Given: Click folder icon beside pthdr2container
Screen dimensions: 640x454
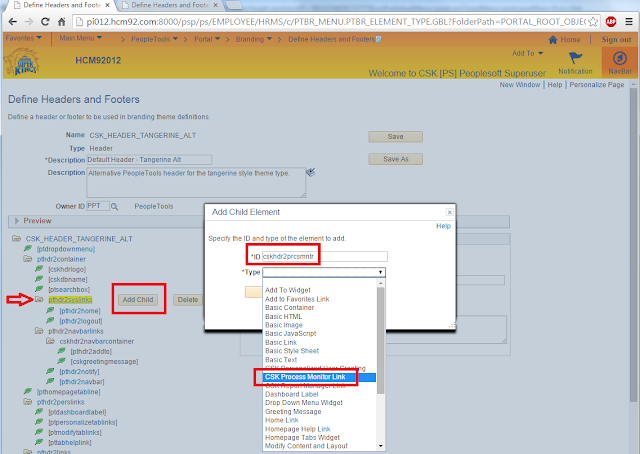Looking at the screenshot, I should point(28,259).
